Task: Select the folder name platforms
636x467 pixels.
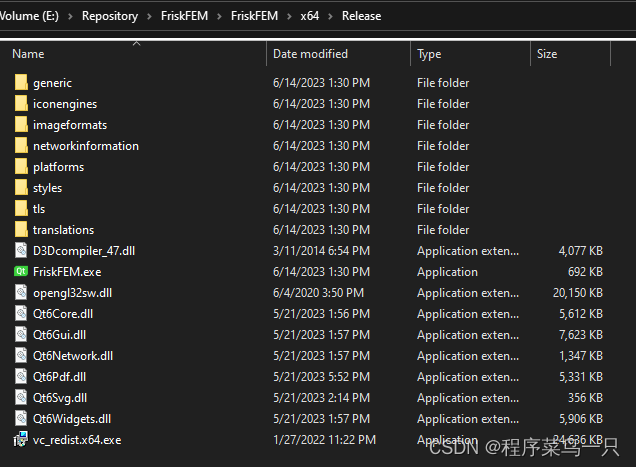Action: click(x=59, y=167)
